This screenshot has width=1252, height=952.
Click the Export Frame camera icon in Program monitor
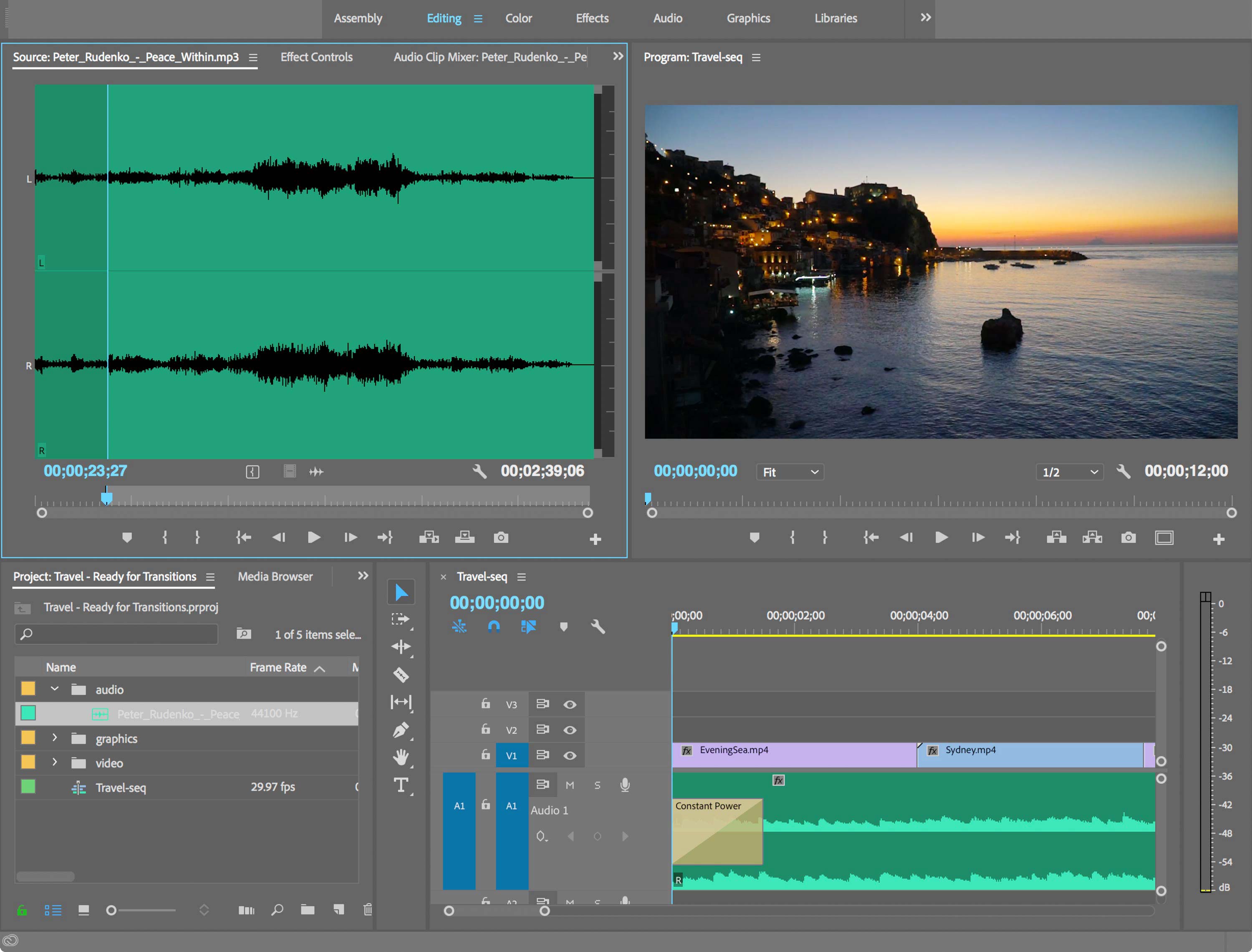(x=1128, y=537)
